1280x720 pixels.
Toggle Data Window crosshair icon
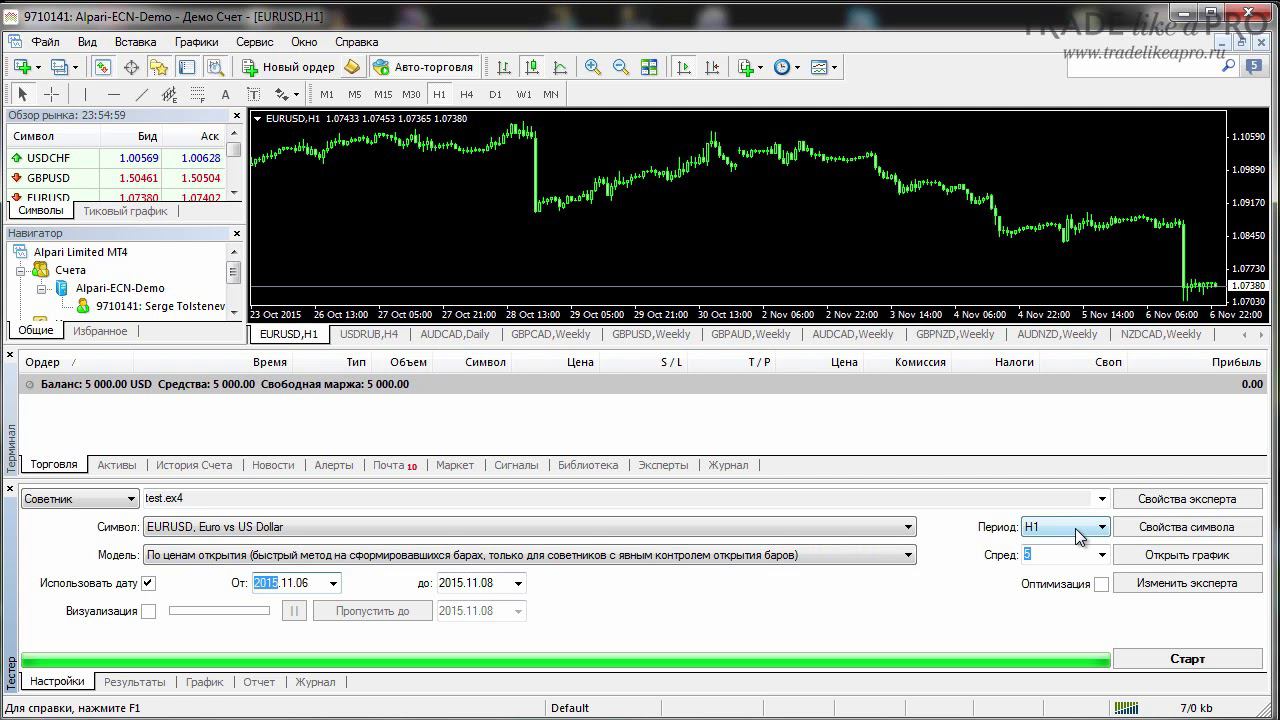coord(131,67)
